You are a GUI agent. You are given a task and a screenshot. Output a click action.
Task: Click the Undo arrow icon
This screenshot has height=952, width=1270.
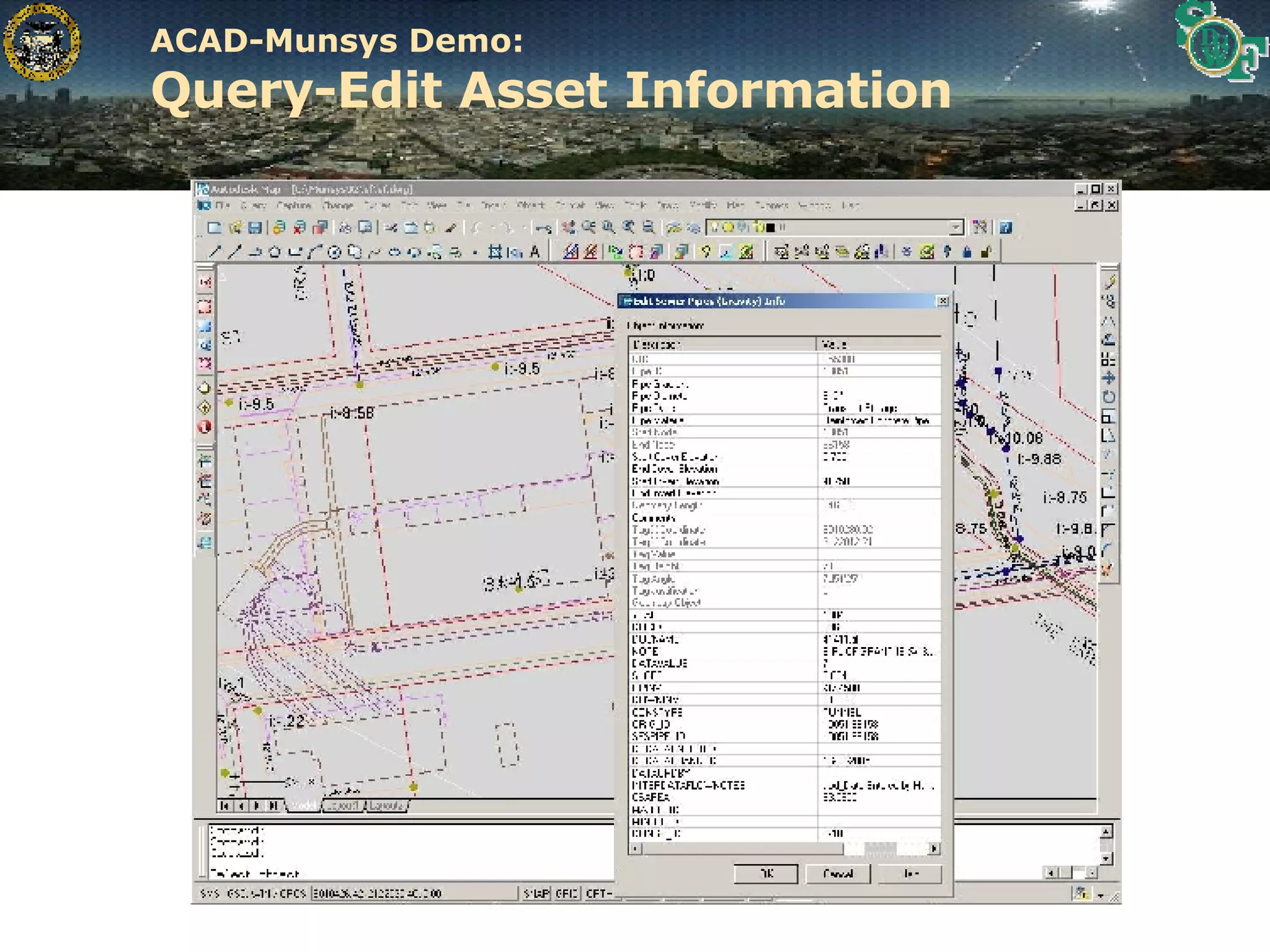coord(476,227)
